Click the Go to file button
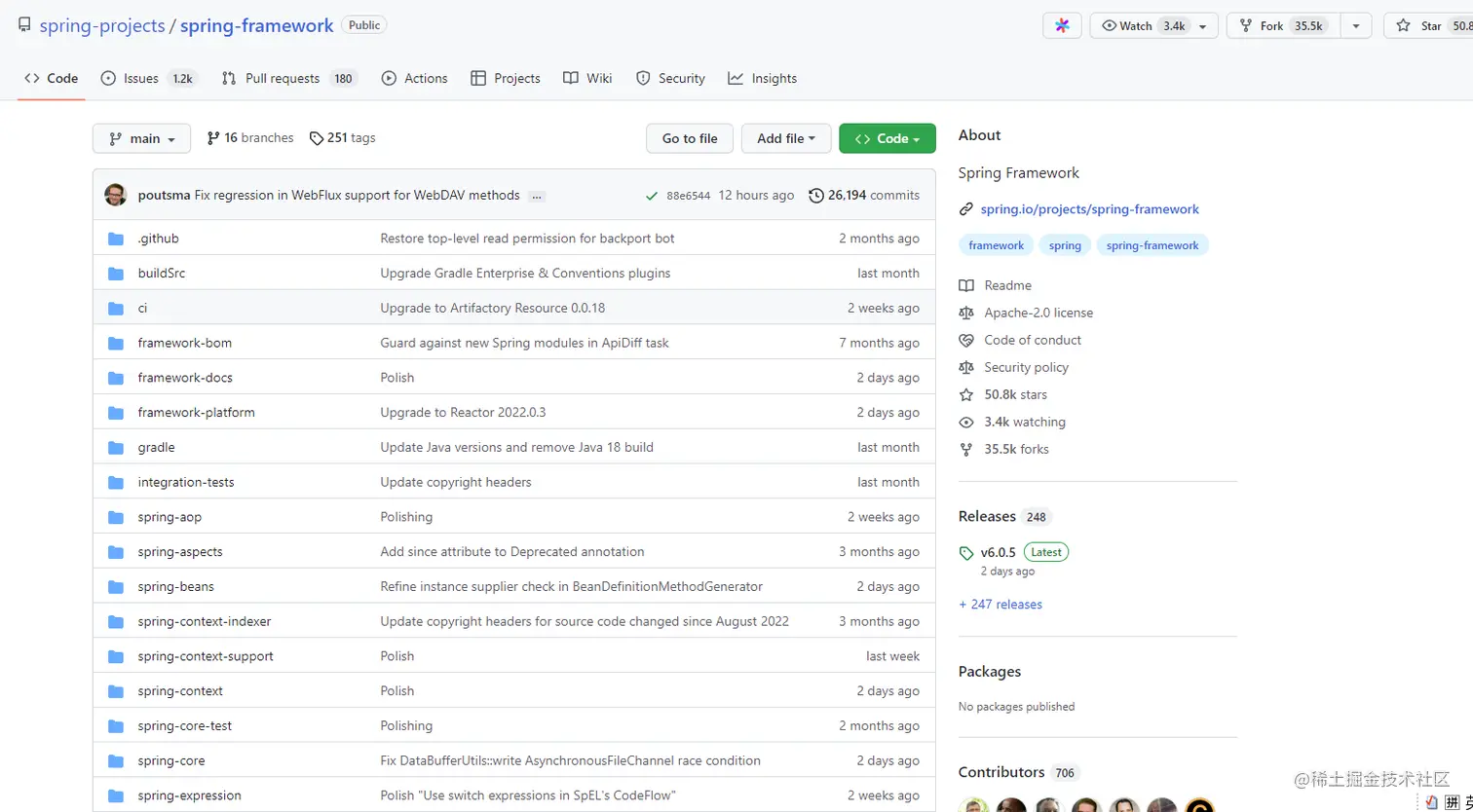This screenshot has height=812, width=1473. 690,138
